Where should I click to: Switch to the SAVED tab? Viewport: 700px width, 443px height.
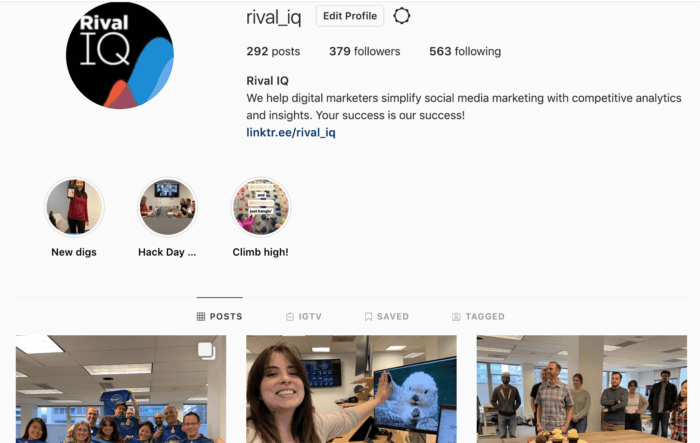coord(387,317)
